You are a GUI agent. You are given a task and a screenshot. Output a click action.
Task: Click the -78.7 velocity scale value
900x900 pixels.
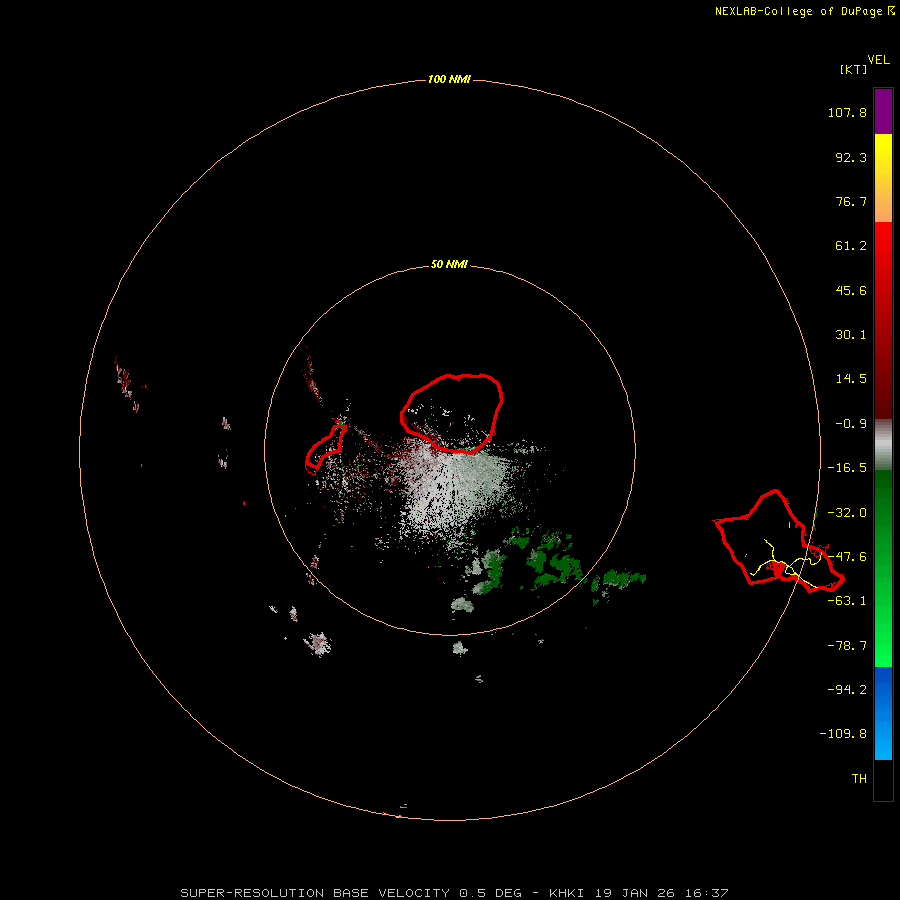click(x=847, y=646)
